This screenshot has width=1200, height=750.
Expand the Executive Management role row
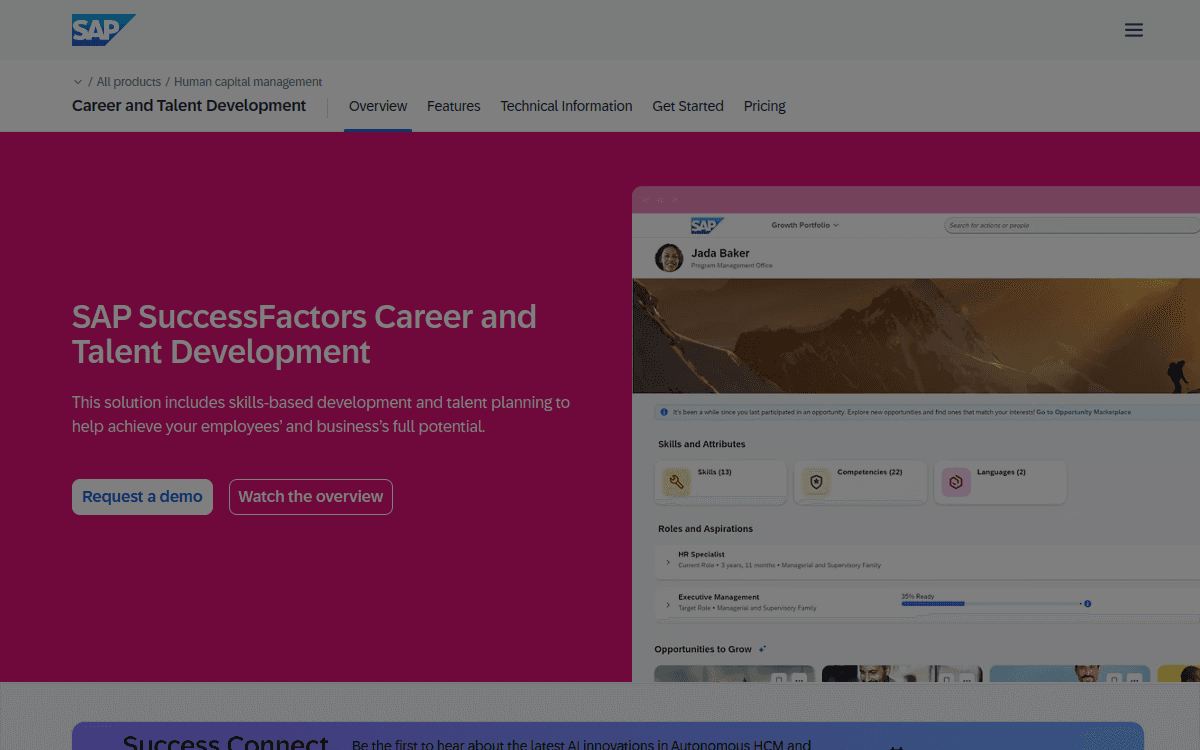(668, 605)
